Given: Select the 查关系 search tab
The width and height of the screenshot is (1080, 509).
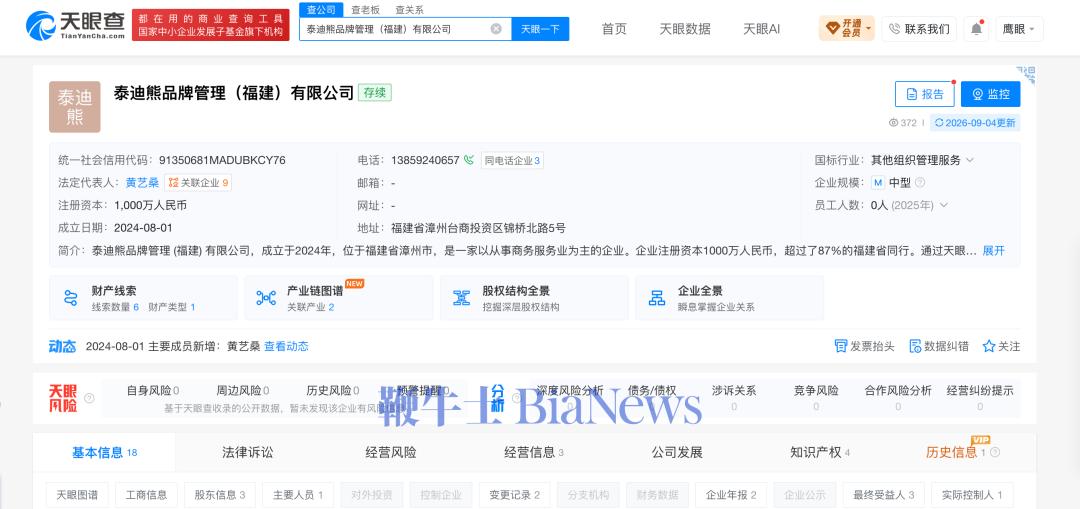Looking at the screenshot, I should pos(409,10).
